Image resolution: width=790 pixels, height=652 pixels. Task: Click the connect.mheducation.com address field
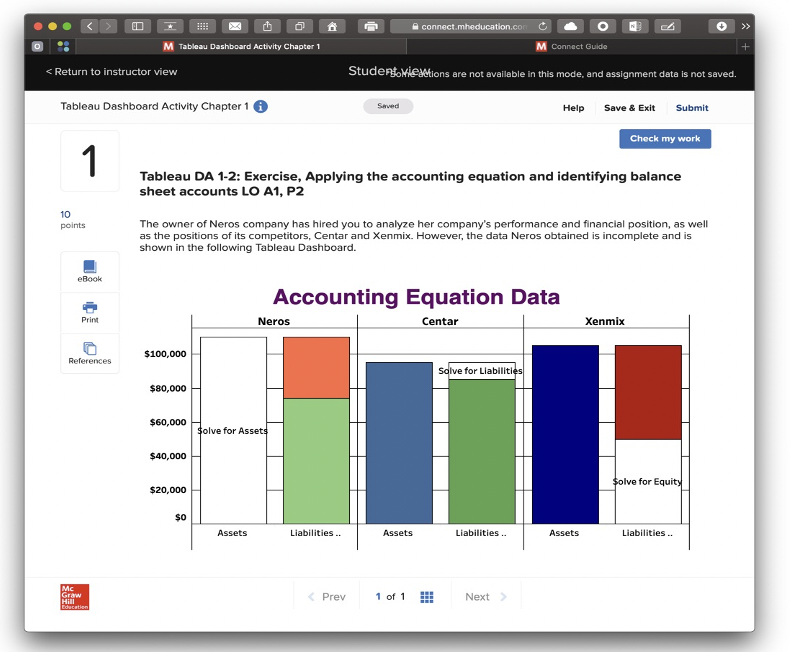(471, 26)
